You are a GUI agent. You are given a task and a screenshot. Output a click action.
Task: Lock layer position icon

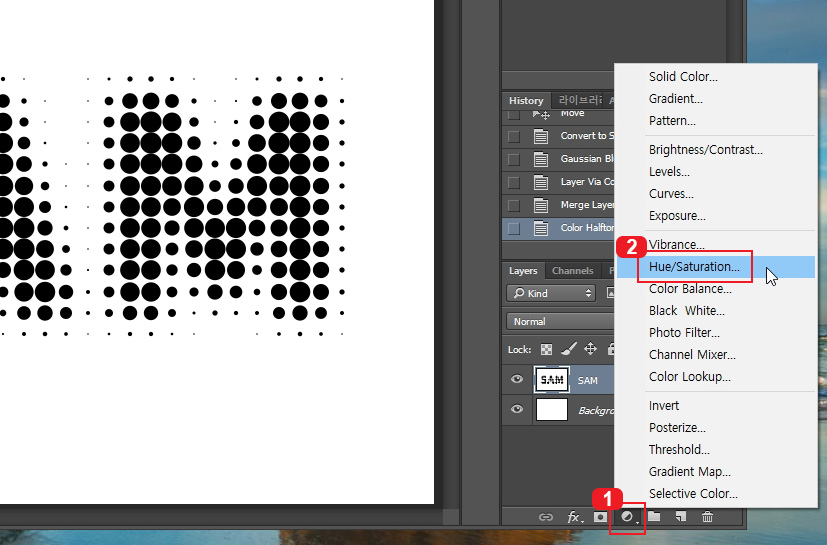(x=590, y=349)
